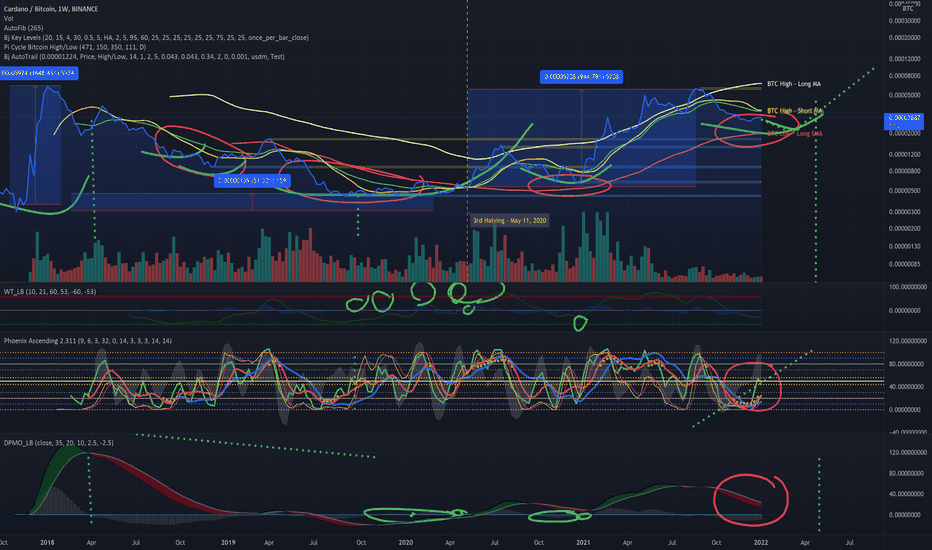Select the blue measurement label starting 0.00000159

tap(252, 180)
